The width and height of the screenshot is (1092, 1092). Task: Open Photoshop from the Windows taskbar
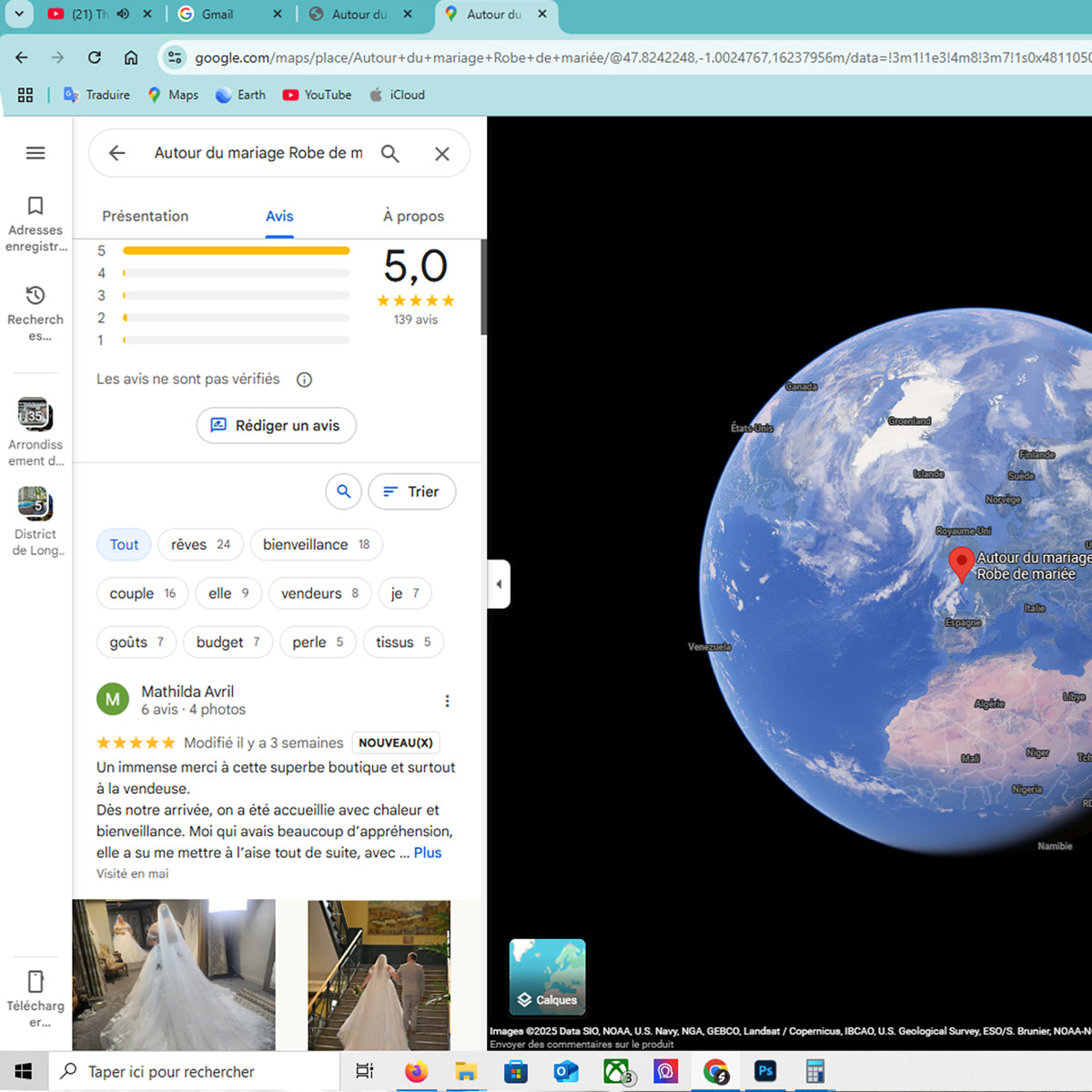765,1071
